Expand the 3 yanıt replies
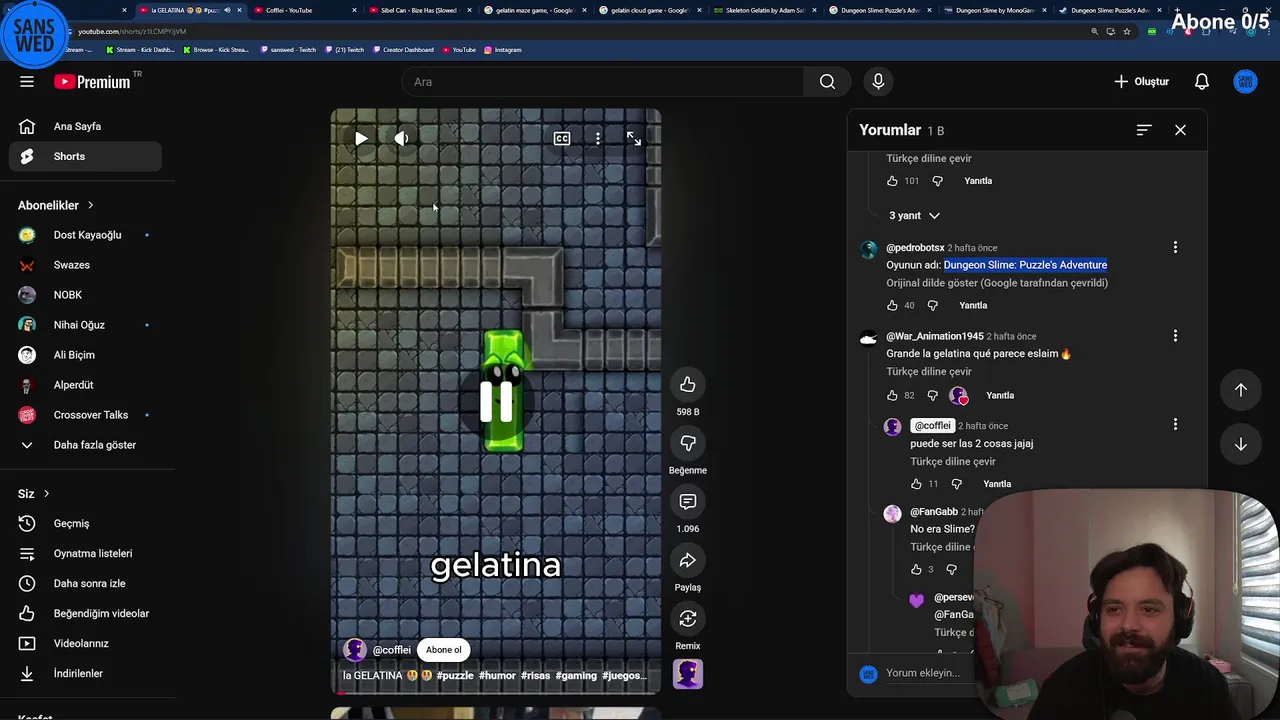This screenshot has height=720, width=1280. [914, 215]
